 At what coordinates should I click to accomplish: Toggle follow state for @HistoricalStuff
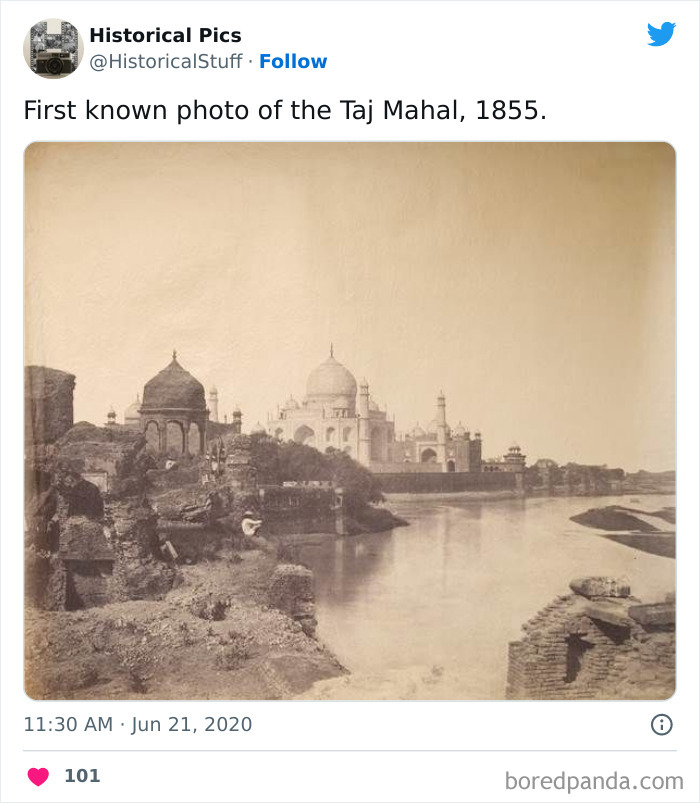(294, 61)
